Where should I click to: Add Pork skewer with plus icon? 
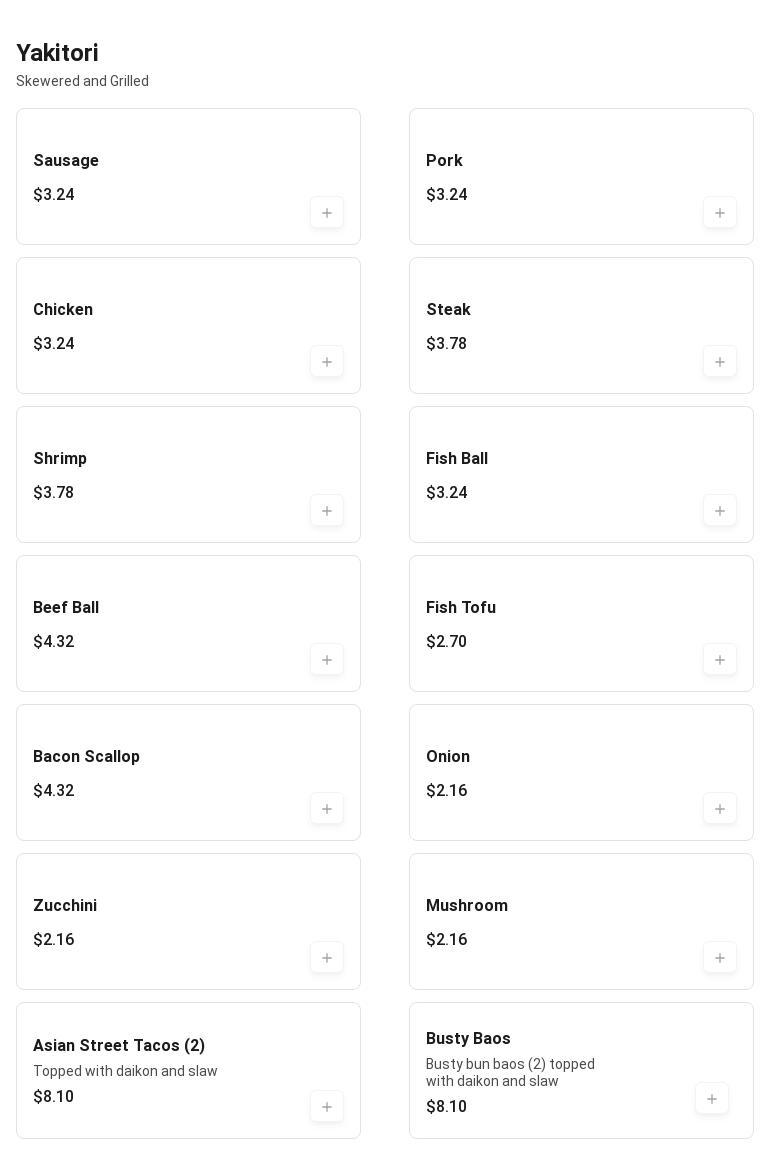[720, 213]
